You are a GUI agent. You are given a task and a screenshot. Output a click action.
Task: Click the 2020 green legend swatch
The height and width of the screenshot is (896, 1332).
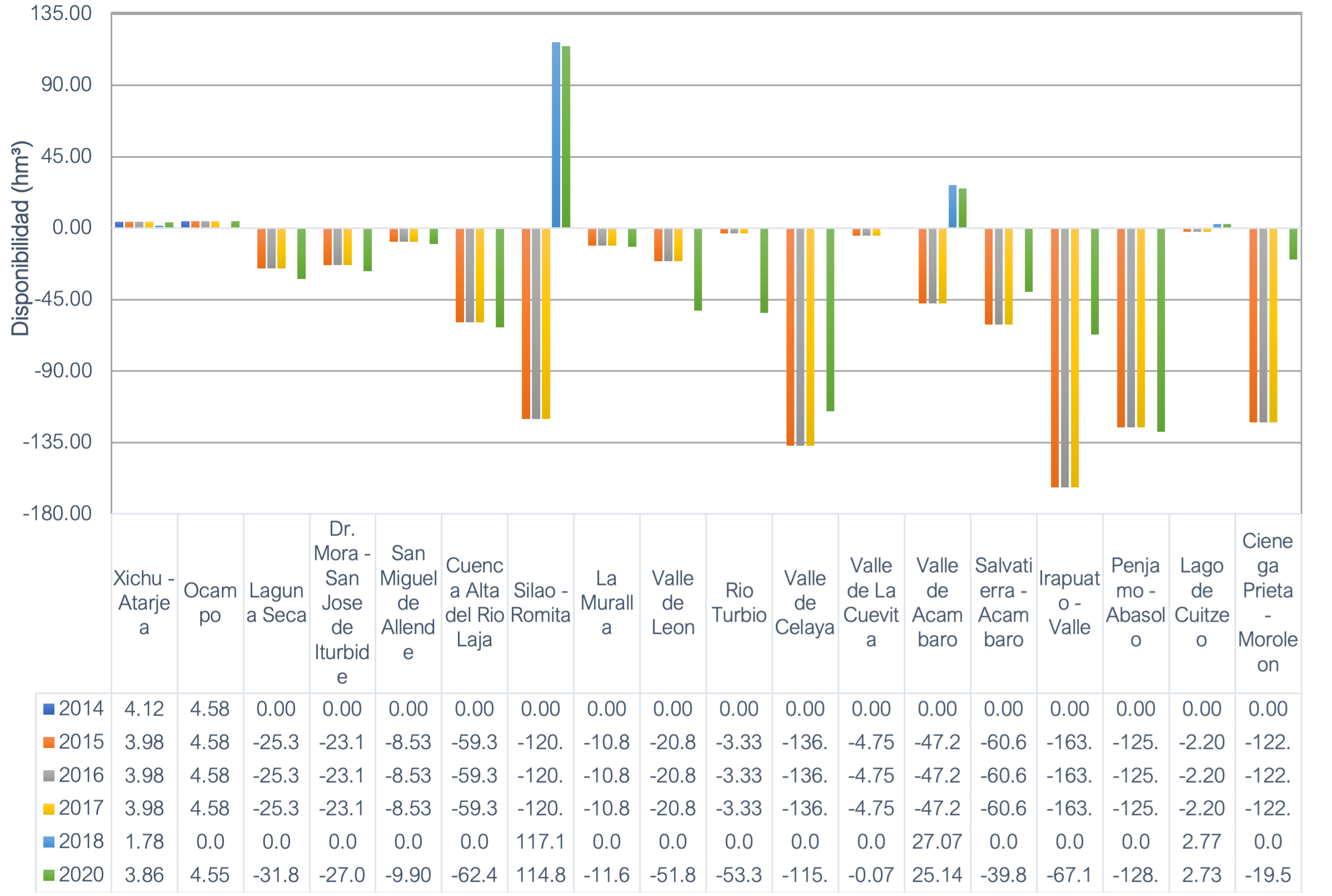coord(49,875)
